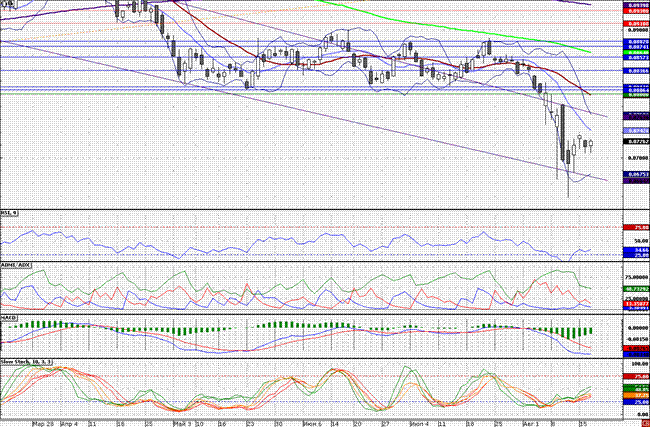
Task: Click the black current price label 0.07792
Action: 636,141
